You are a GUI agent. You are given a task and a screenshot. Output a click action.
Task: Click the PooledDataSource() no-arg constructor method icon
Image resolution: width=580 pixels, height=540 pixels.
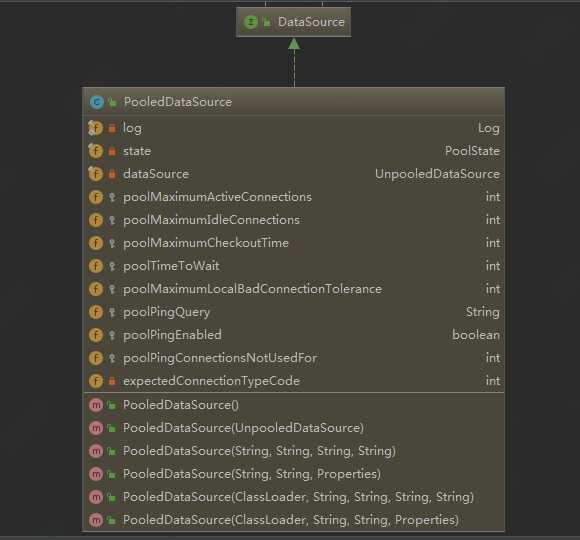(96, 405)
